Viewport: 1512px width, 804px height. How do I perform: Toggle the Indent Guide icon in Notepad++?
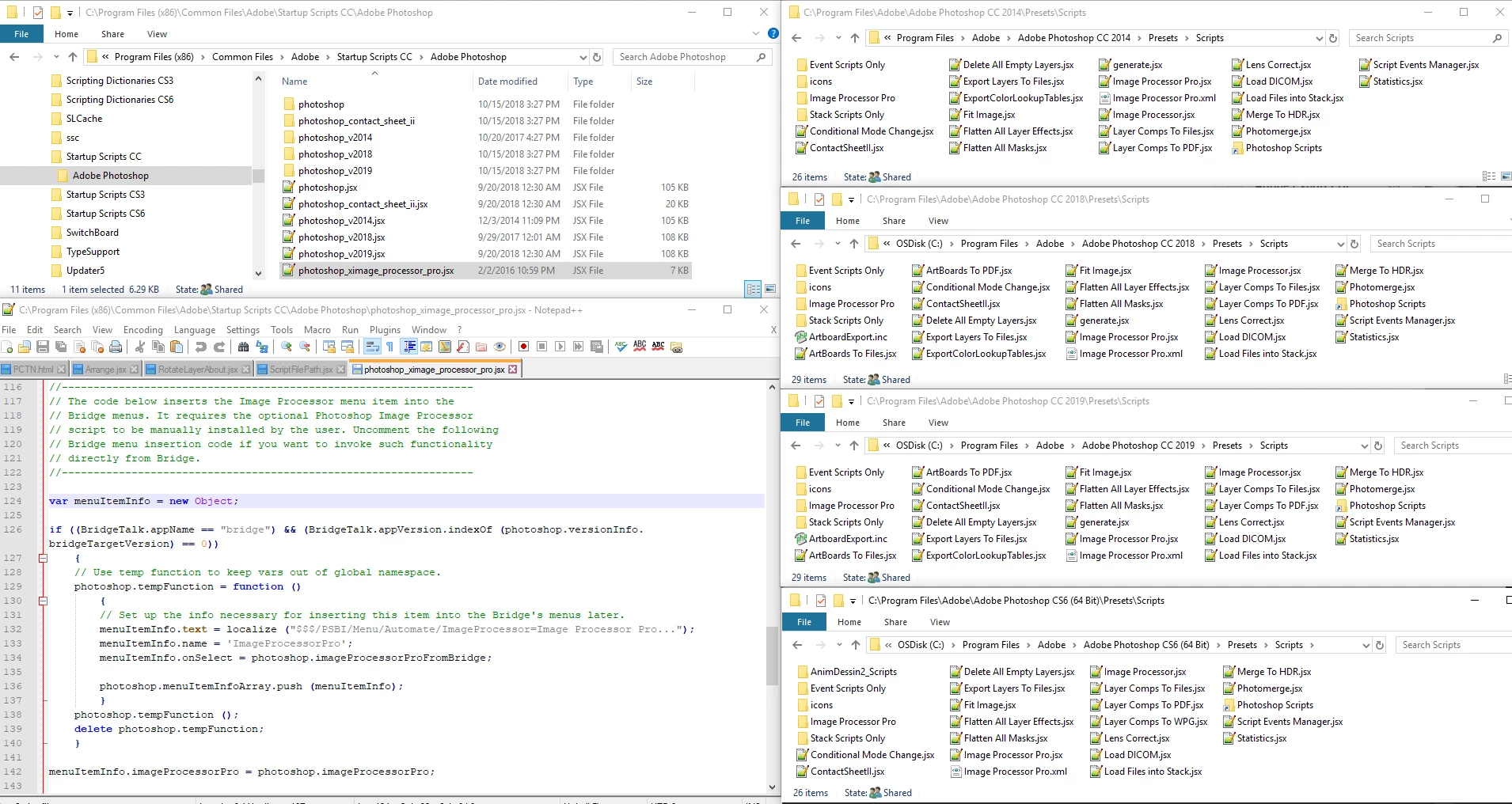(409, 347)
